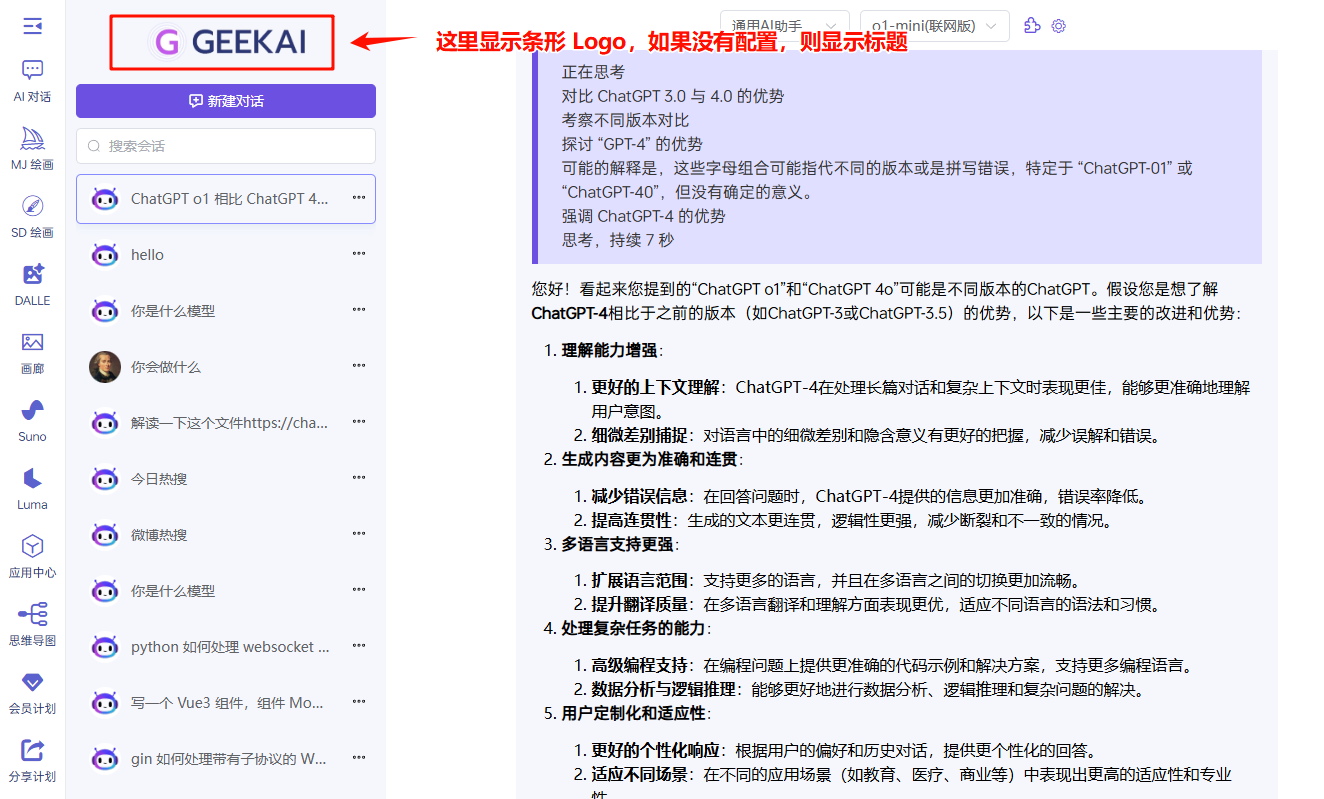
Task: Click the '提升翻译质量' bold text
Action: pyautogui.click(x=639, y=604)
